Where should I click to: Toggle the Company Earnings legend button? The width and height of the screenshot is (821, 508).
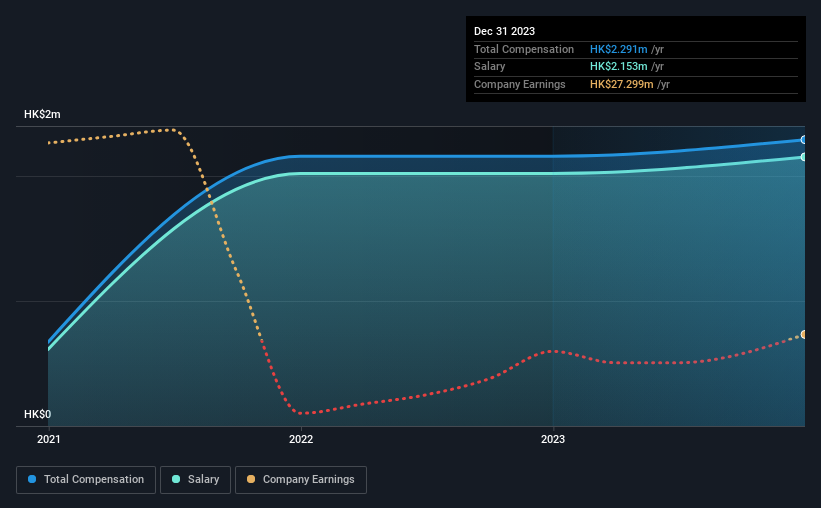(x=301, y=480)
